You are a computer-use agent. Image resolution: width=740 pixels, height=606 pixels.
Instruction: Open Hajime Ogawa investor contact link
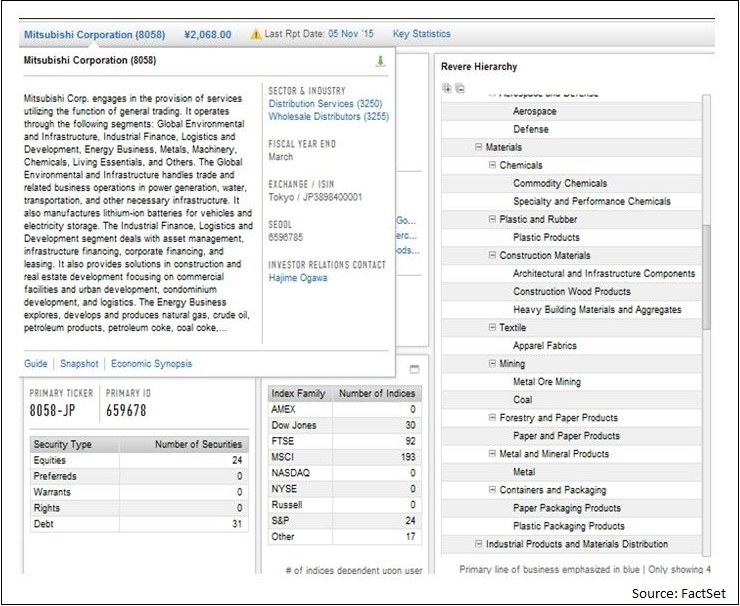tap(298, 278)
